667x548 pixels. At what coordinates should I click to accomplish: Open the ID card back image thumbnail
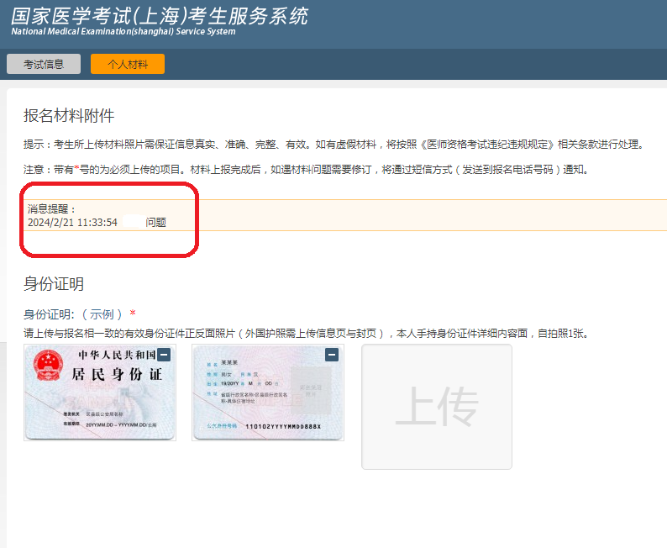point(267,393)
